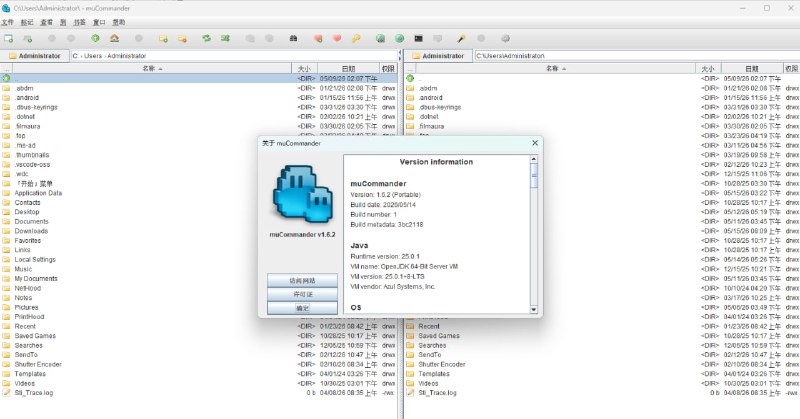The height and width of the screenshot is (419, 800).
Task: Click the version info scrollbar thumb
Action: [534, 176]
